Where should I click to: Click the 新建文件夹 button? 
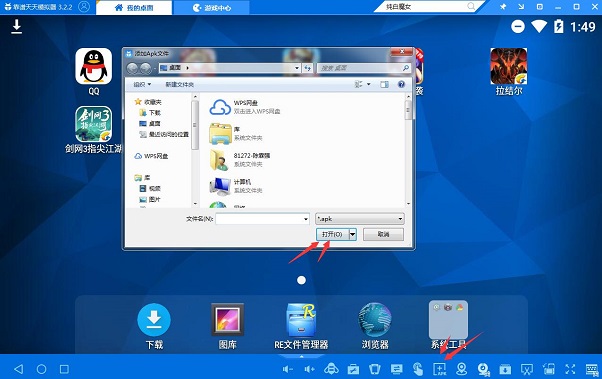coord(179,84)
